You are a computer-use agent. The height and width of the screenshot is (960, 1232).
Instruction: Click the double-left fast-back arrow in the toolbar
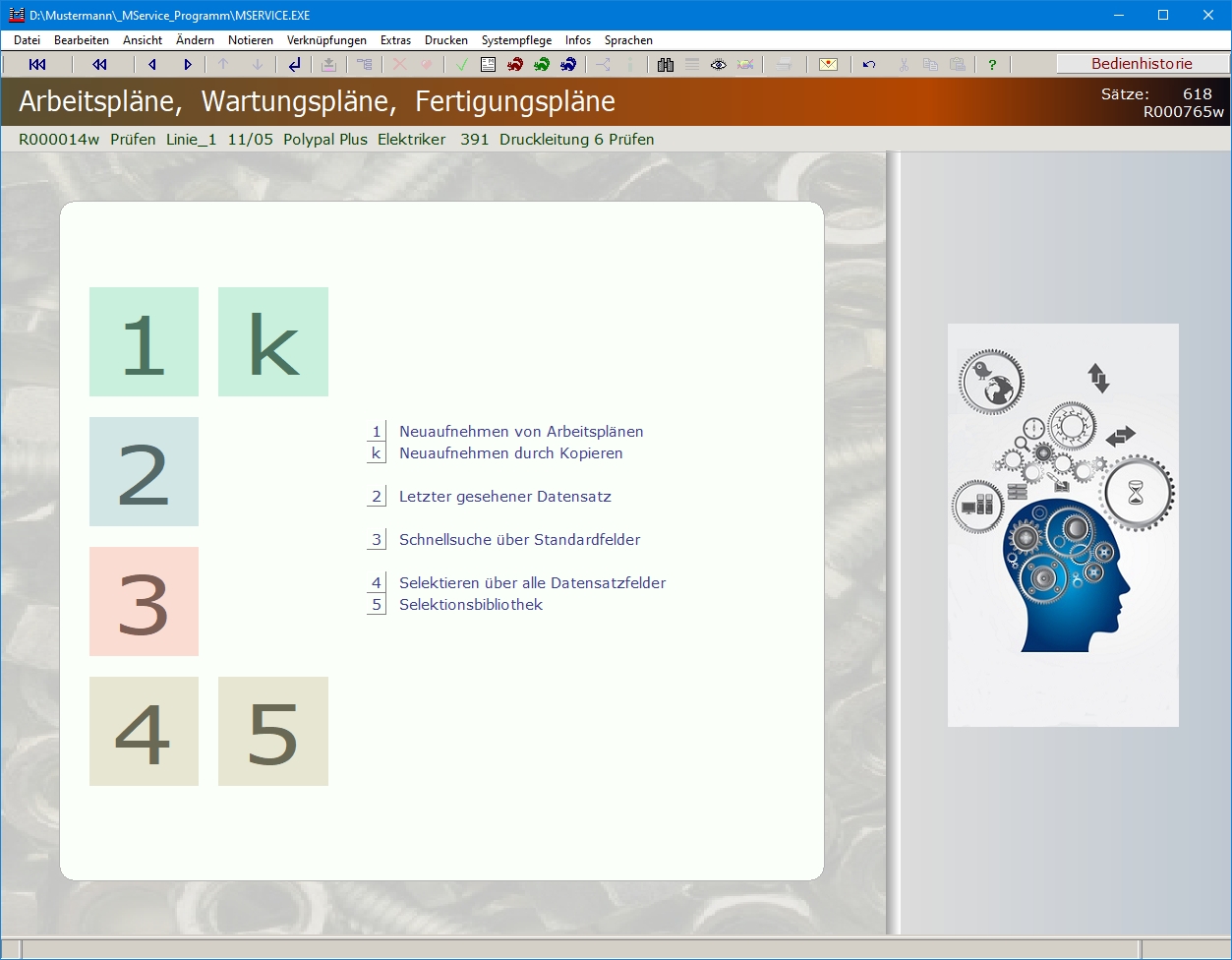100,65
